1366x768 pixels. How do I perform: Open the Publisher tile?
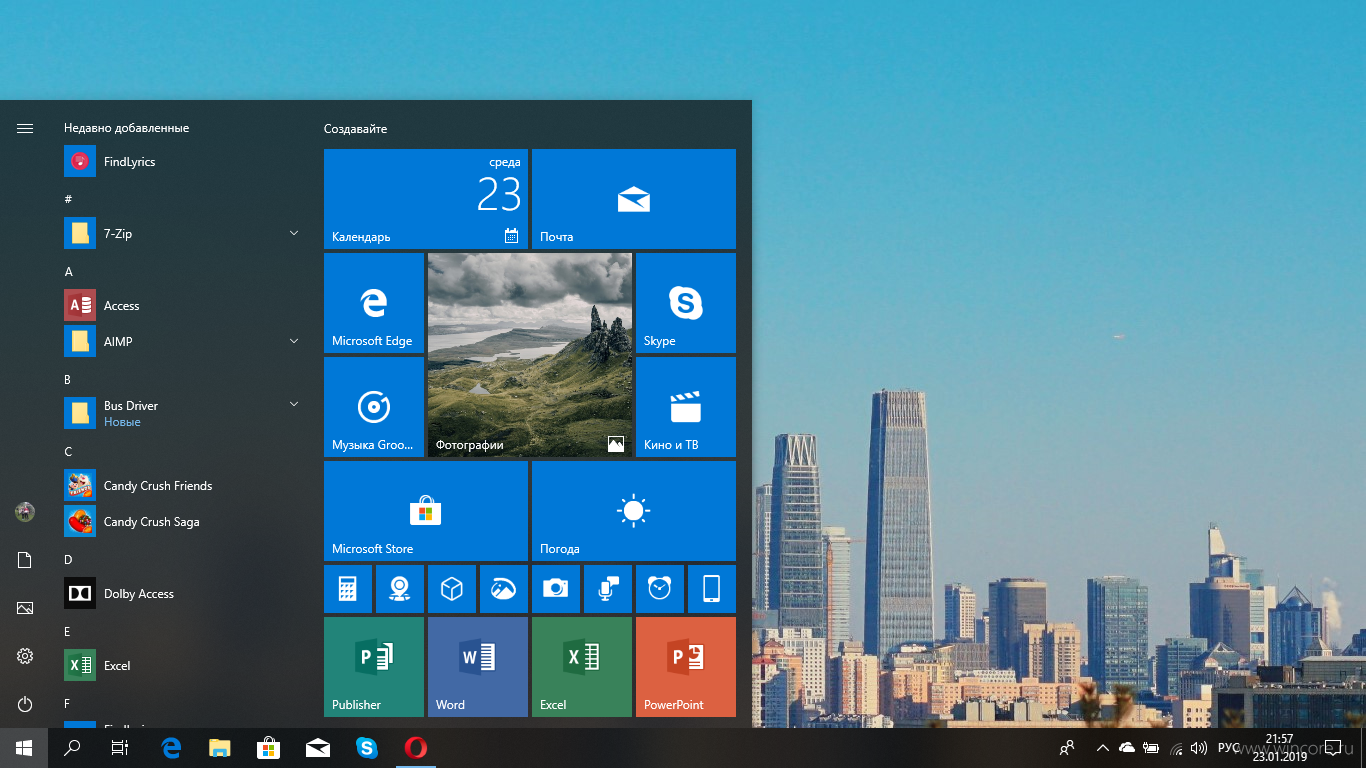[x=374, y=667]
